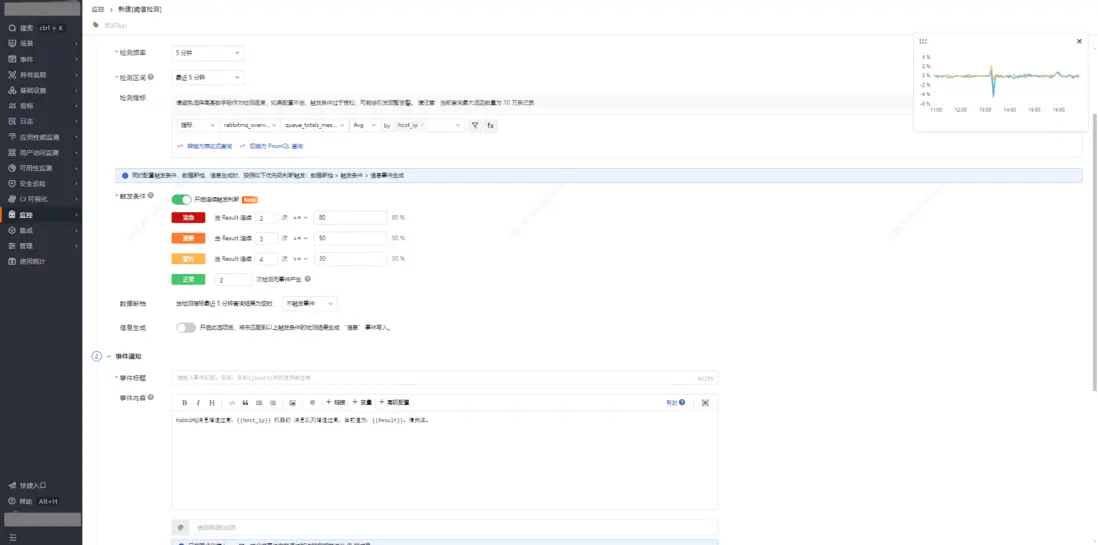Click code icon in editor toolbar
Image resolution: width=1098 pixels, height=545 pixels.
point(232,403)
